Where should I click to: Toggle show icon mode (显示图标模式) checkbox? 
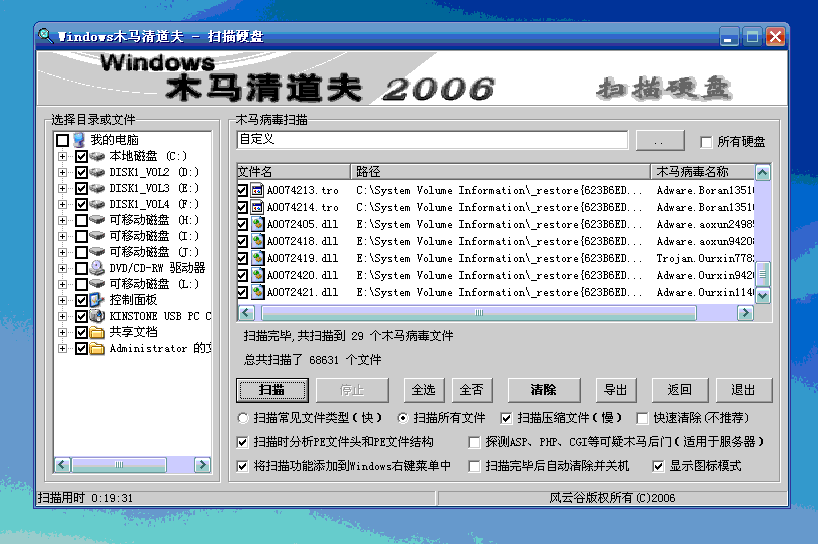[658, 466]
